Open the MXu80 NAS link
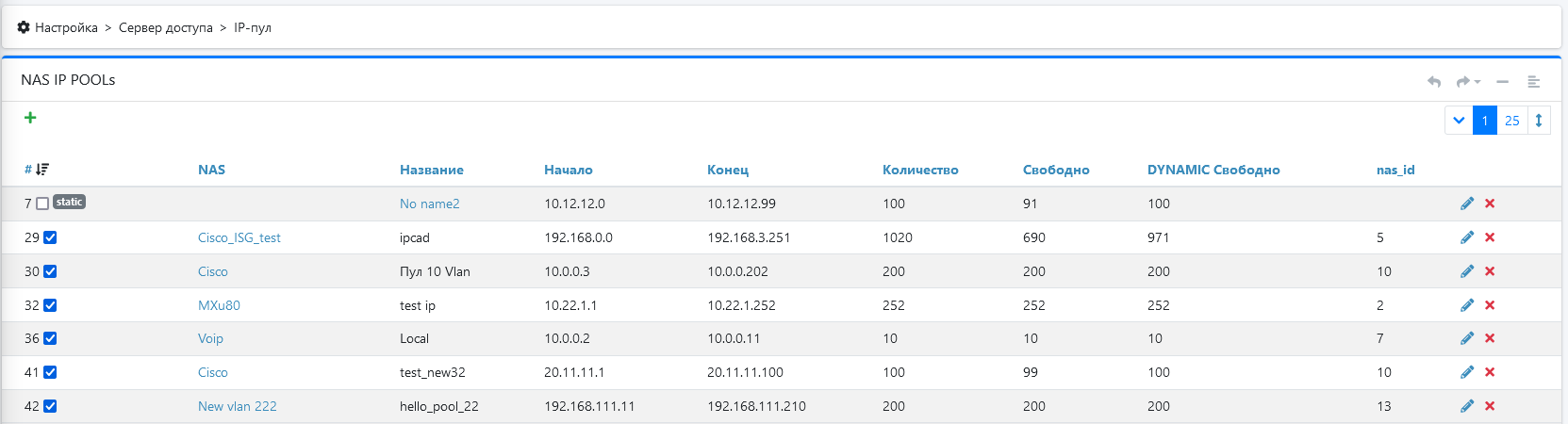Screen dimensions: 1568x424 tap(219, 305)
